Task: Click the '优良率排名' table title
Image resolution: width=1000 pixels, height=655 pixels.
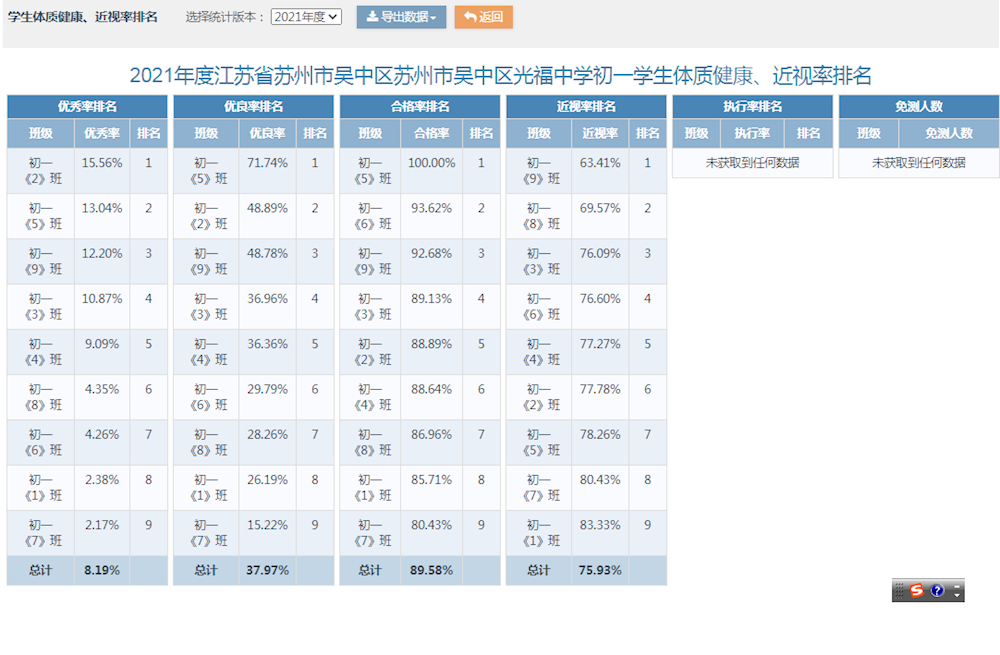Action: pyautogui.click(x=254, y=107)
